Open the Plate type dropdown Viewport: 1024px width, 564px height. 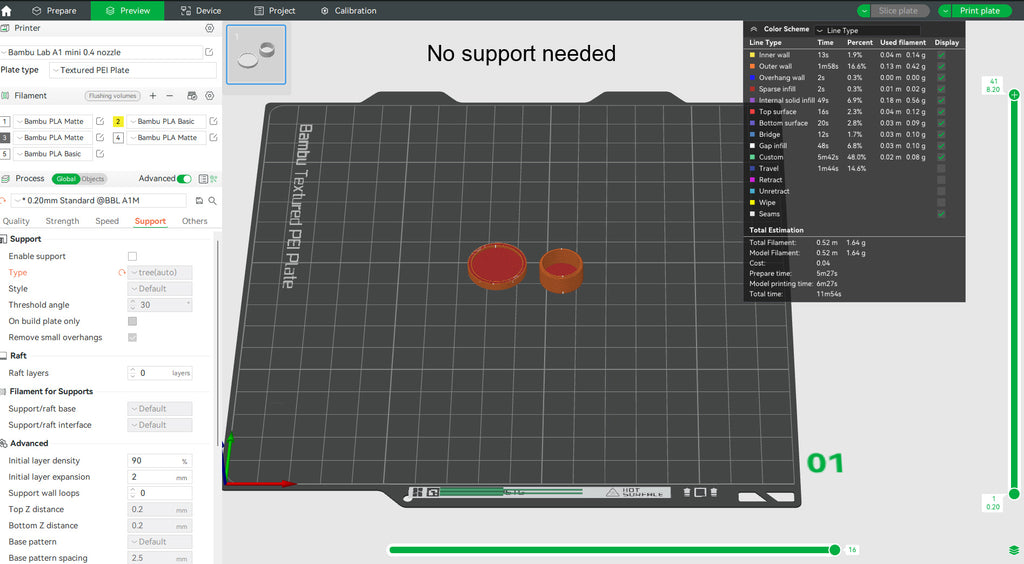coord(132,71)
